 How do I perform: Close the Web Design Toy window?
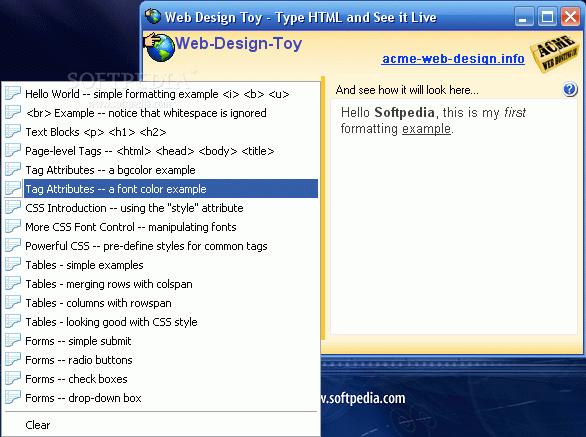(570, 17)
